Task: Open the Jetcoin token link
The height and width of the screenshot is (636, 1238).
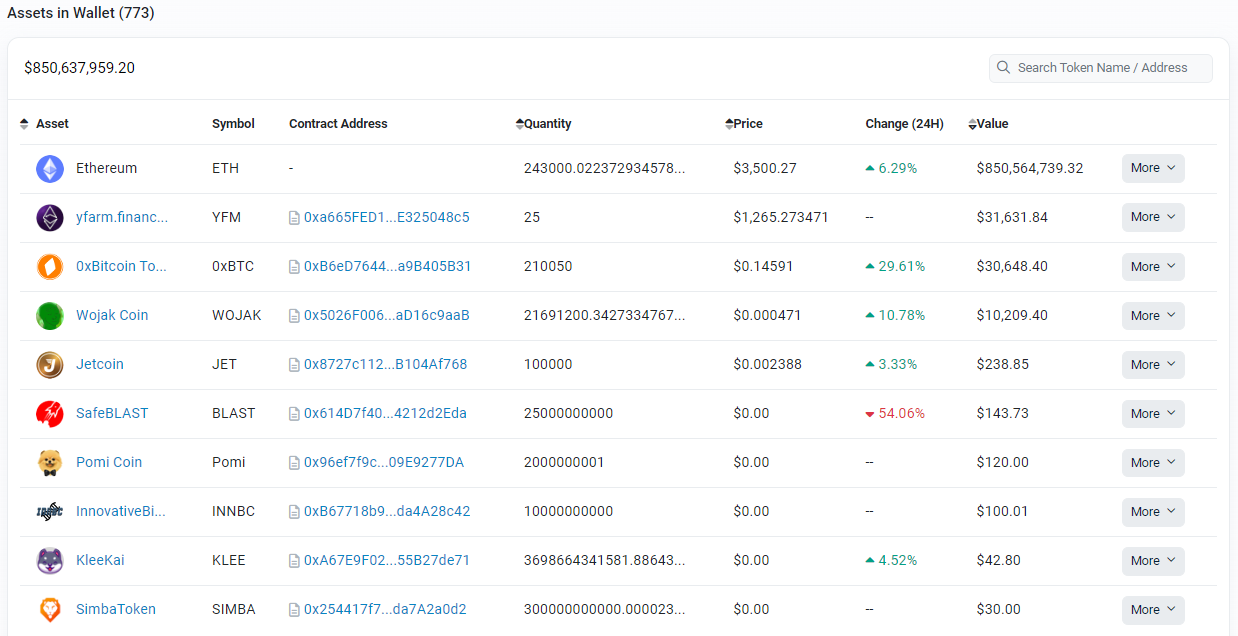Action: point(100,364)
